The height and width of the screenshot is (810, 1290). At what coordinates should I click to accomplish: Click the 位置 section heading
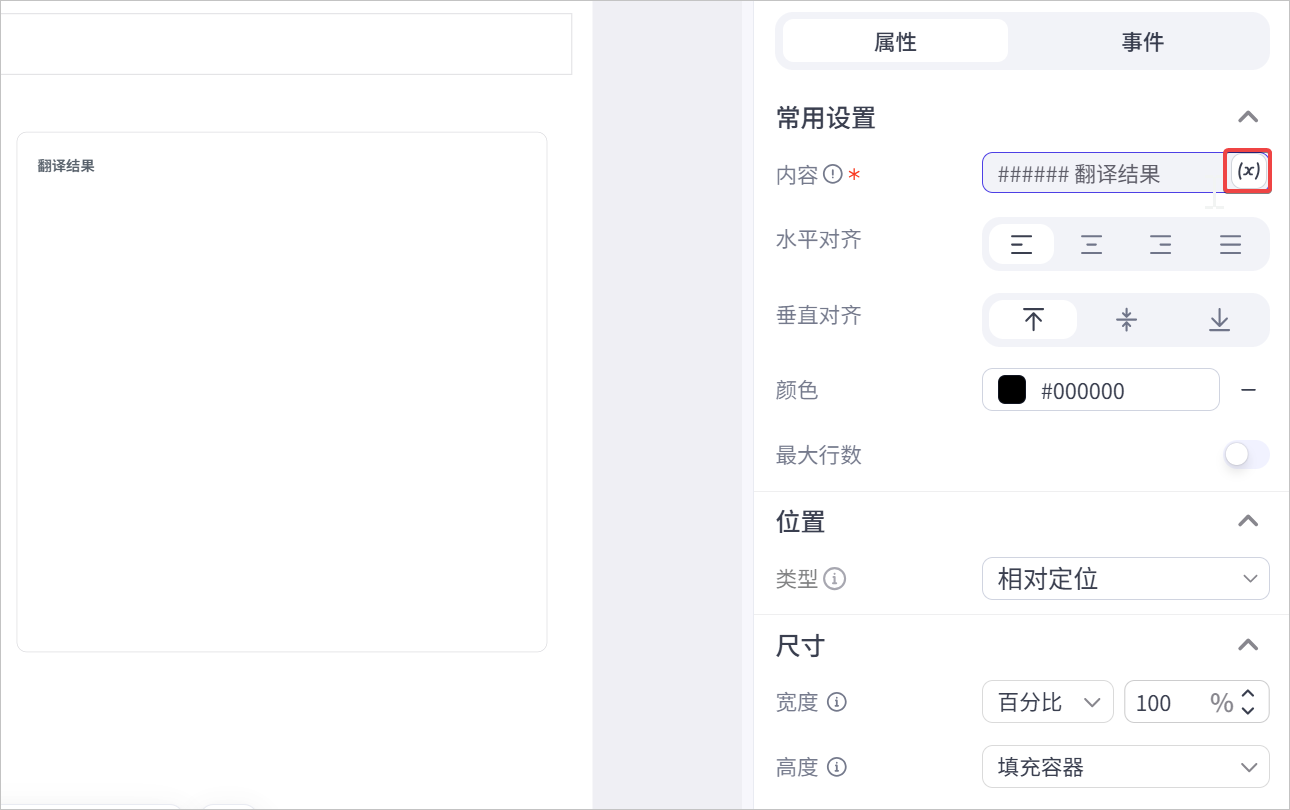point(800,521)
